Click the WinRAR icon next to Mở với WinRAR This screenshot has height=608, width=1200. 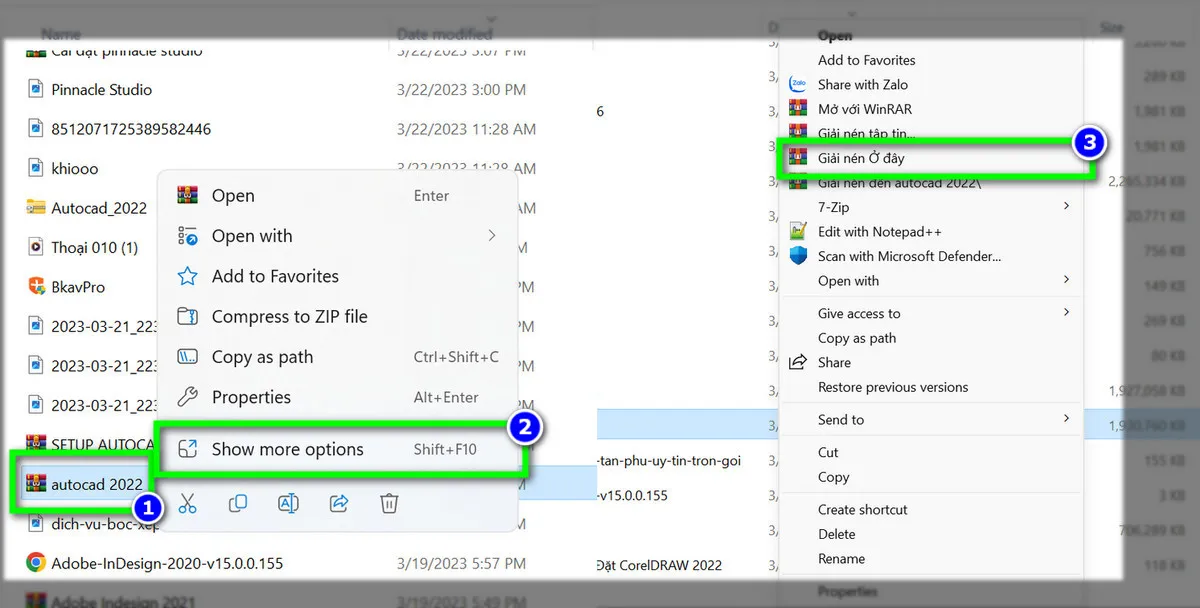[800, 108]
